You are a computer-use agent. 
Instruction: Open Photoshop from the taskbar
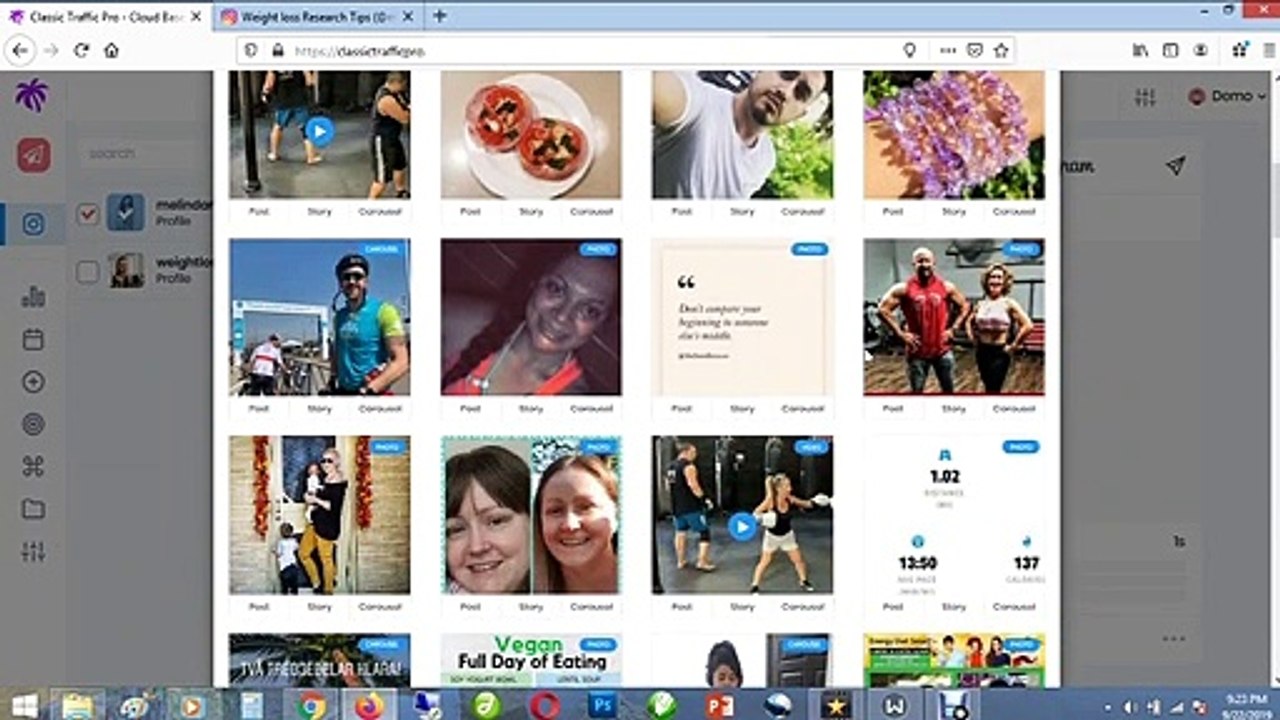pos(602,705)
